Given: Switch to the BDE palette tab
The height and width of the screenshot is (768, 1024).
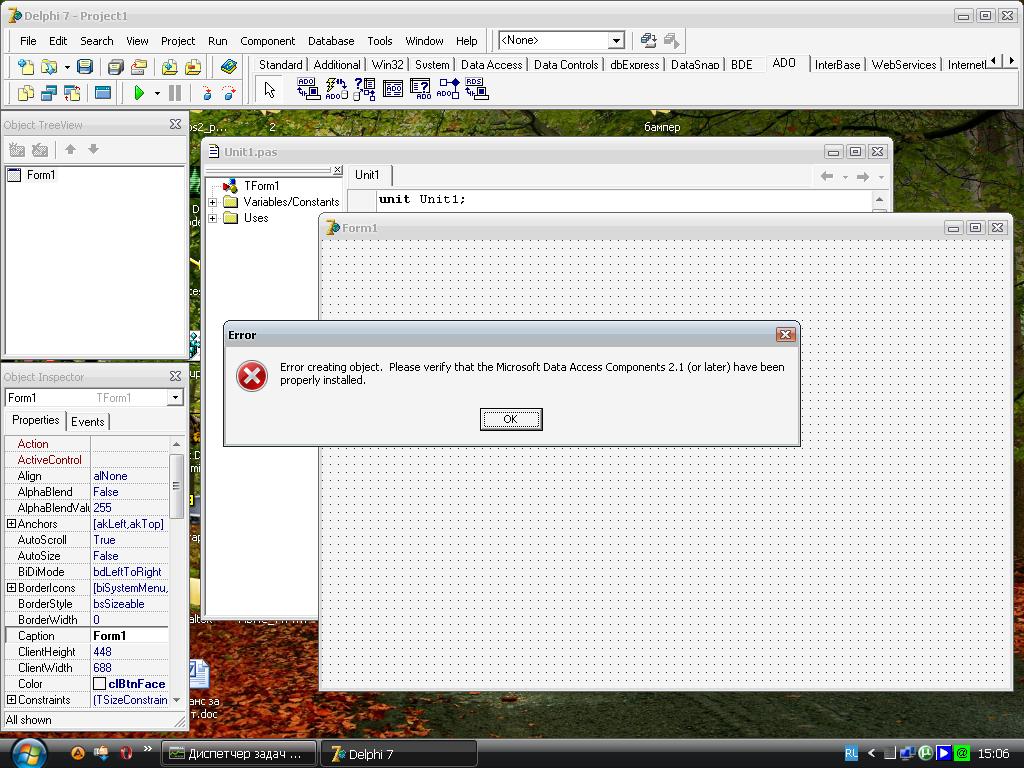Looking at the screenshot, I should pyautogui.click(x=742, y=64).
